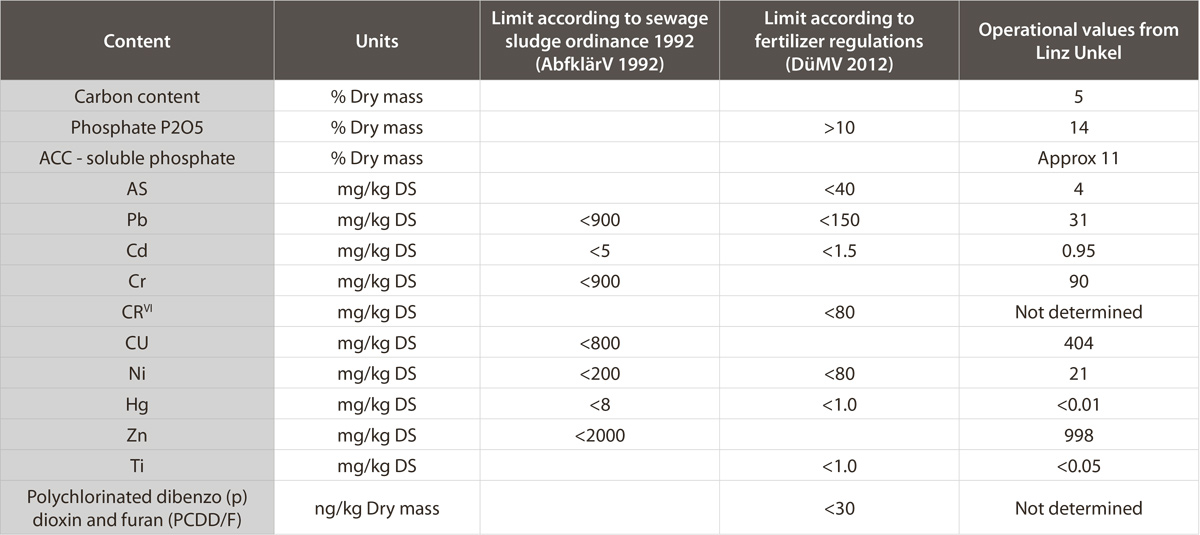Viewport: 1200px width, 535px height.
Task: Select the sewage sludge ordinance 1992 header
Action: pos(599,42)
